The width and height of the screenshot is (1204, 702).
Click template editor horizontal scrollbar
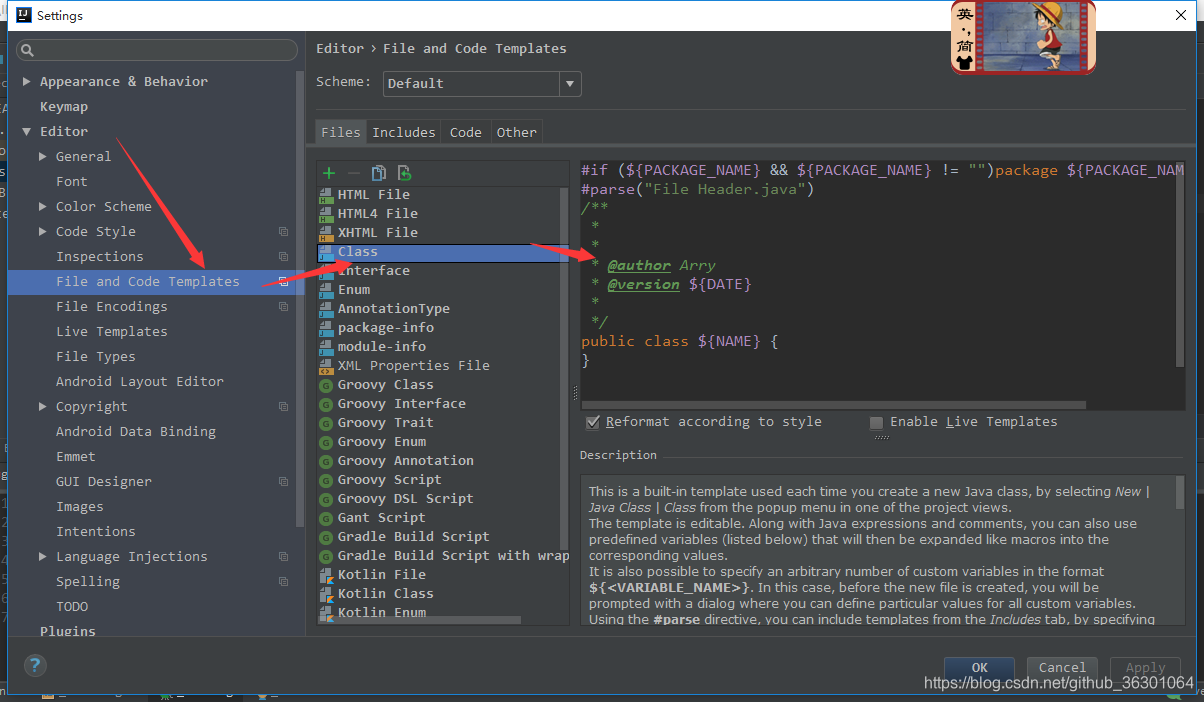833,405
